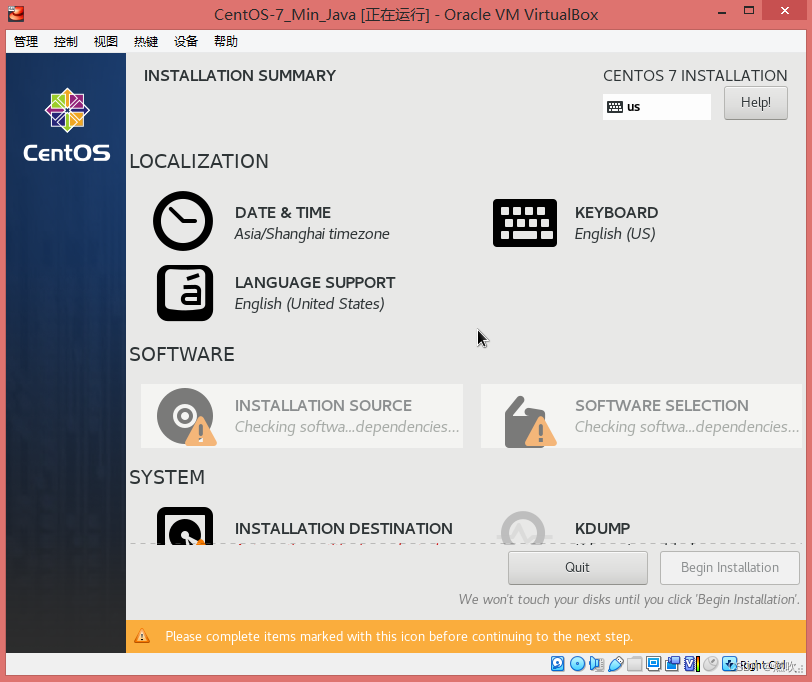Open KDUMP icon
The height and width of the screenshot is (682, 812).
(x=523, y=528)
